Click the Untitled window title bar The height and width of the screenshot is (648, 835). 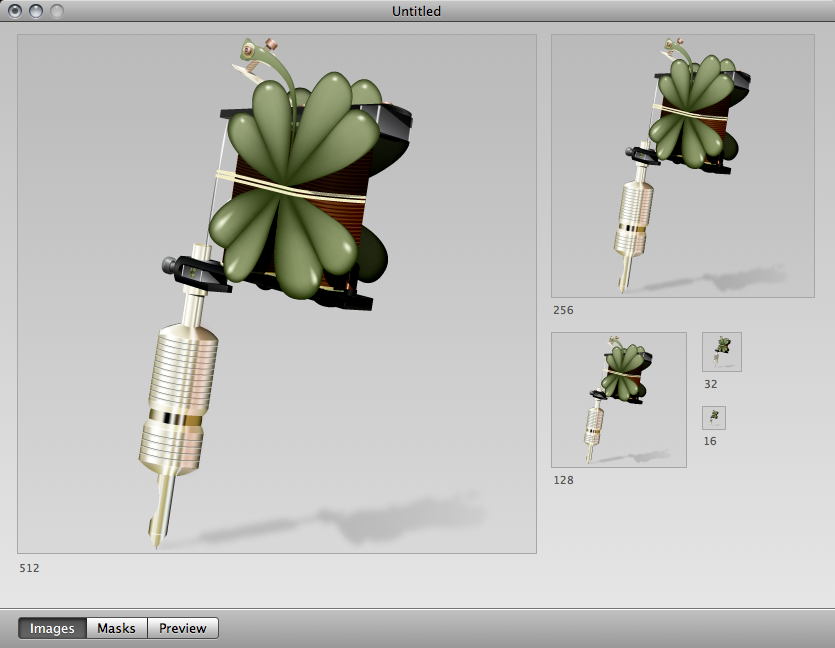(415, 11)
